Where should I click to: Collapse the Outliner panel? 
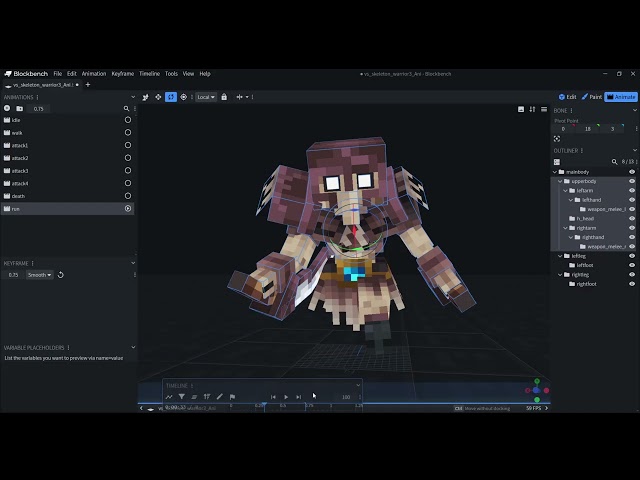[x=635, y=151]
